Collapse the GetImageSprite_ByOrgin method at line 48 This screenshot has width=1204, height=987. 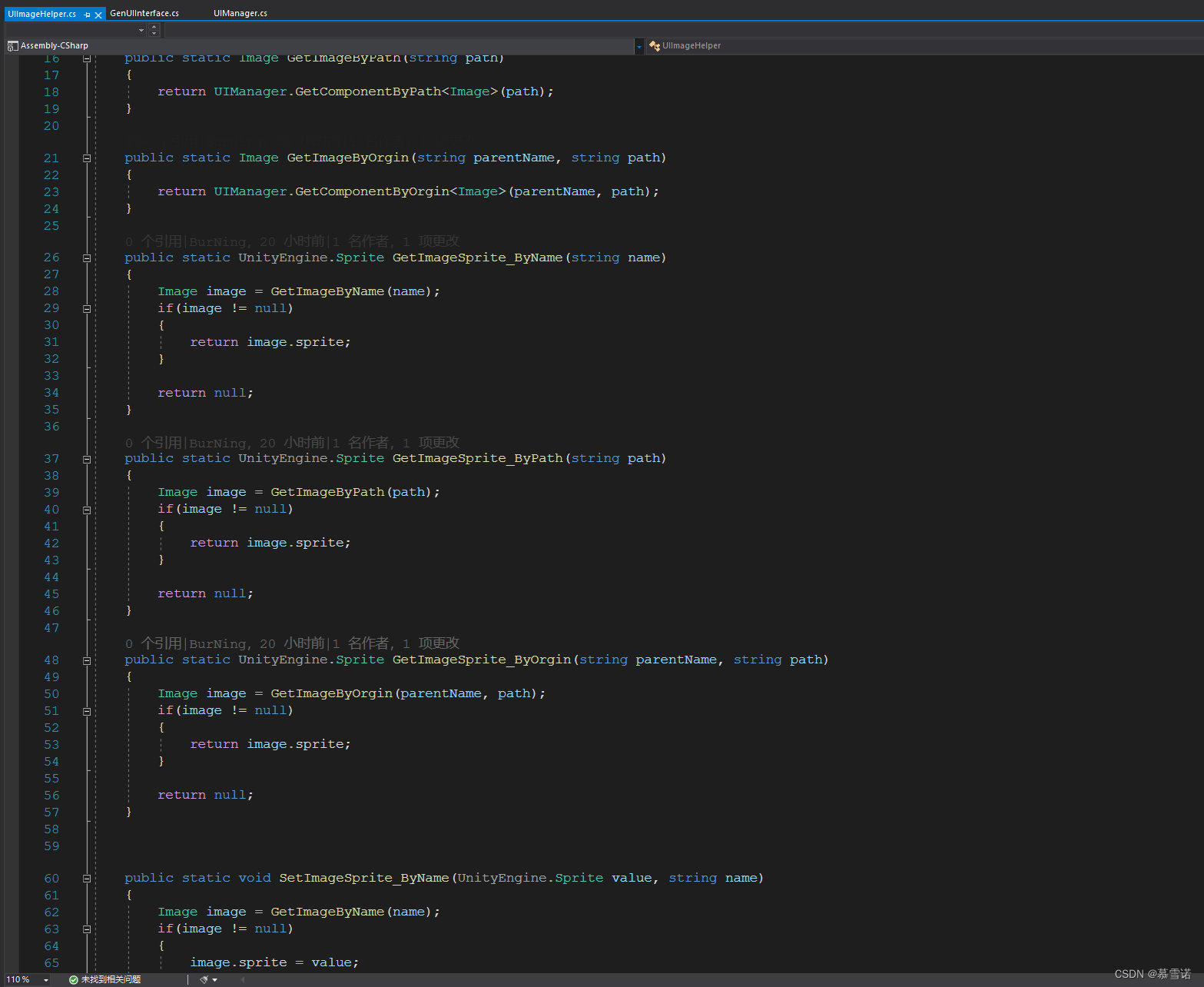click(87, 661)
